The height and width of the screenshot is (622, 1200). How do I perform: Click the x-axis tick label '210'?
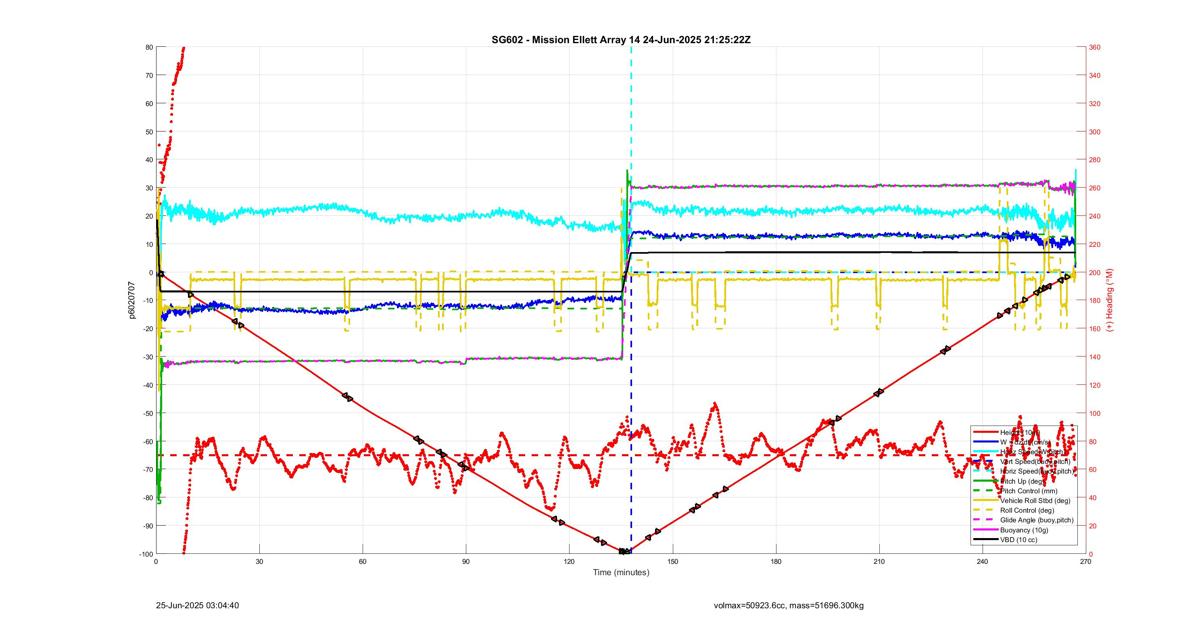[x=879, y=561]
